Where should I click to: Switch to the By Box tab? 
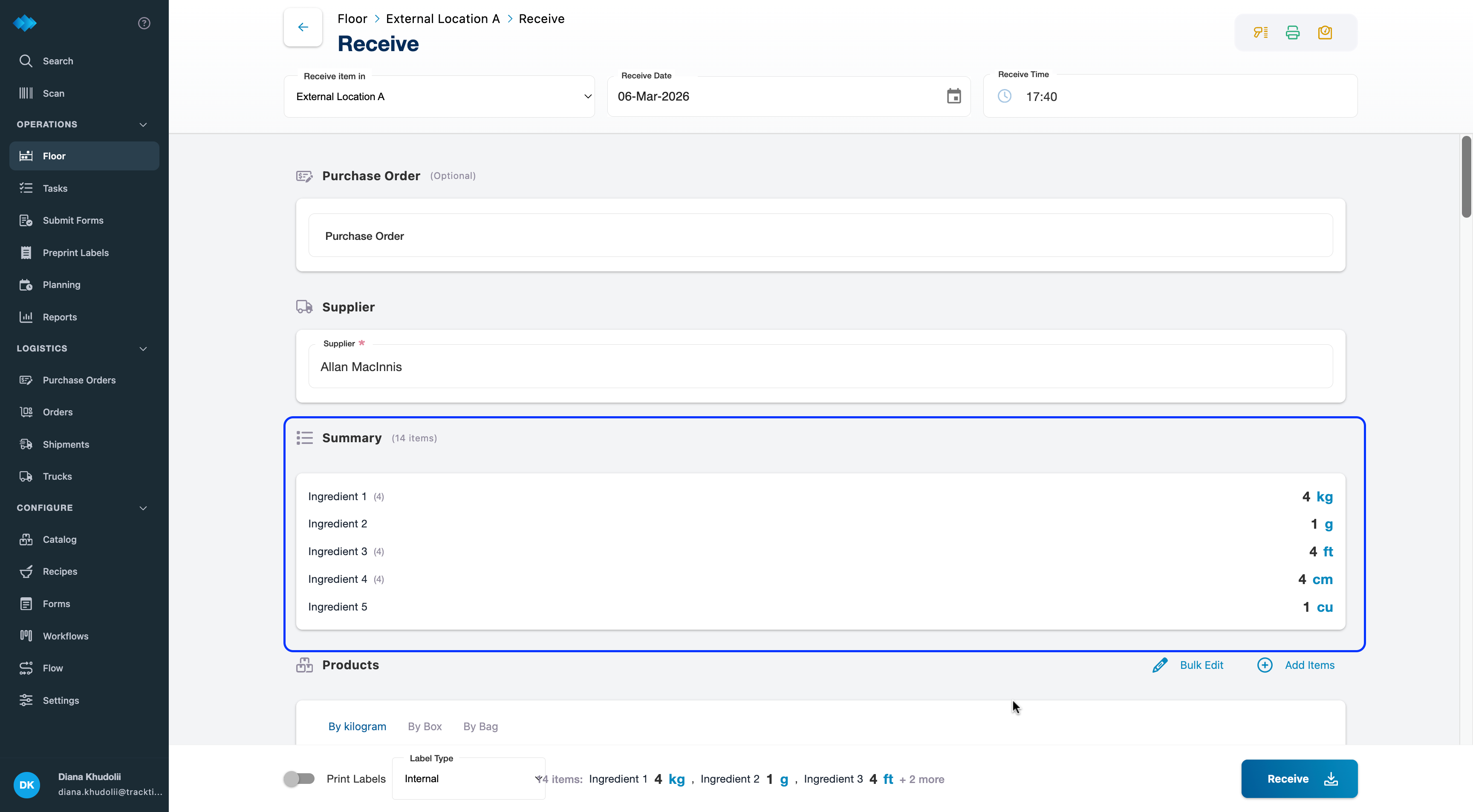point(424,726)
